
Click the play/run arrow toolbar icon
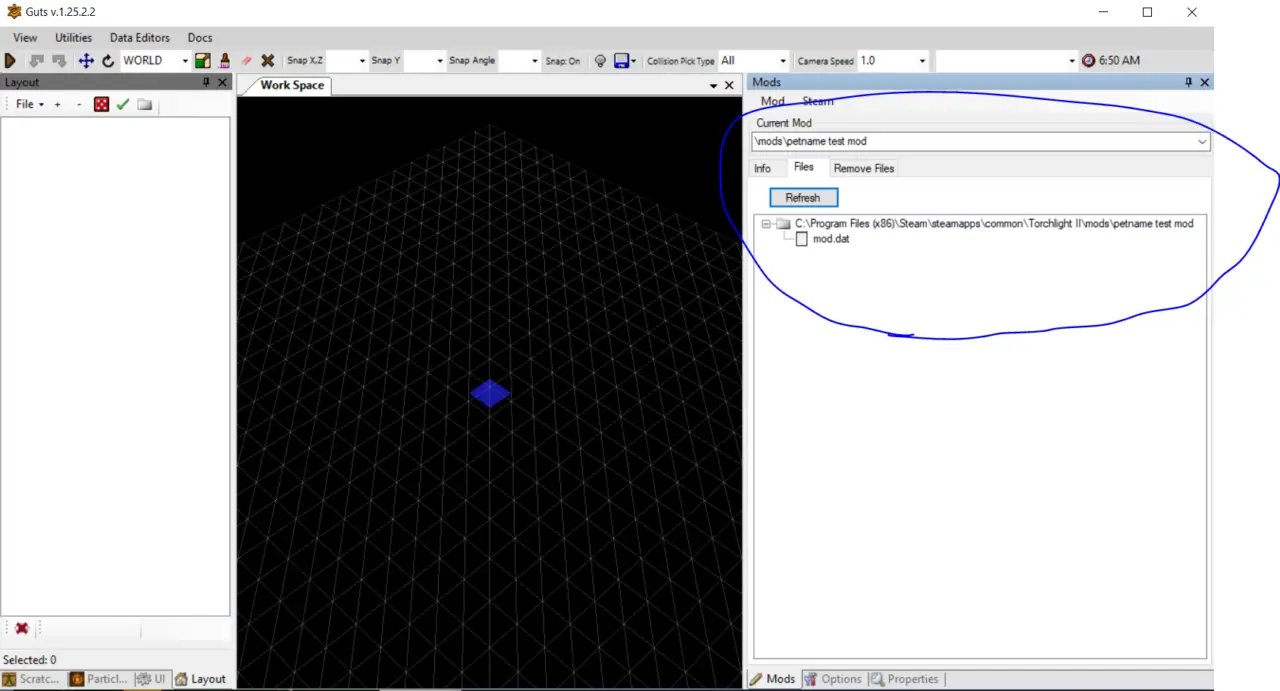(x=11, y=61)
